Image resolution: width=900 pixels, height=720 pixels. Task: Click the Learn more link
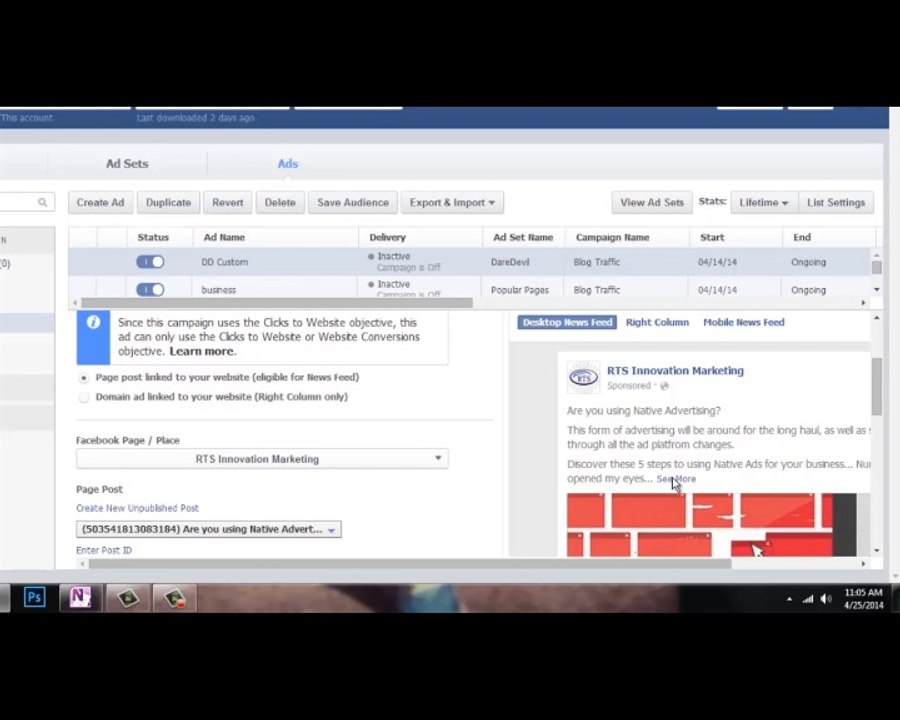pos(201,351)
